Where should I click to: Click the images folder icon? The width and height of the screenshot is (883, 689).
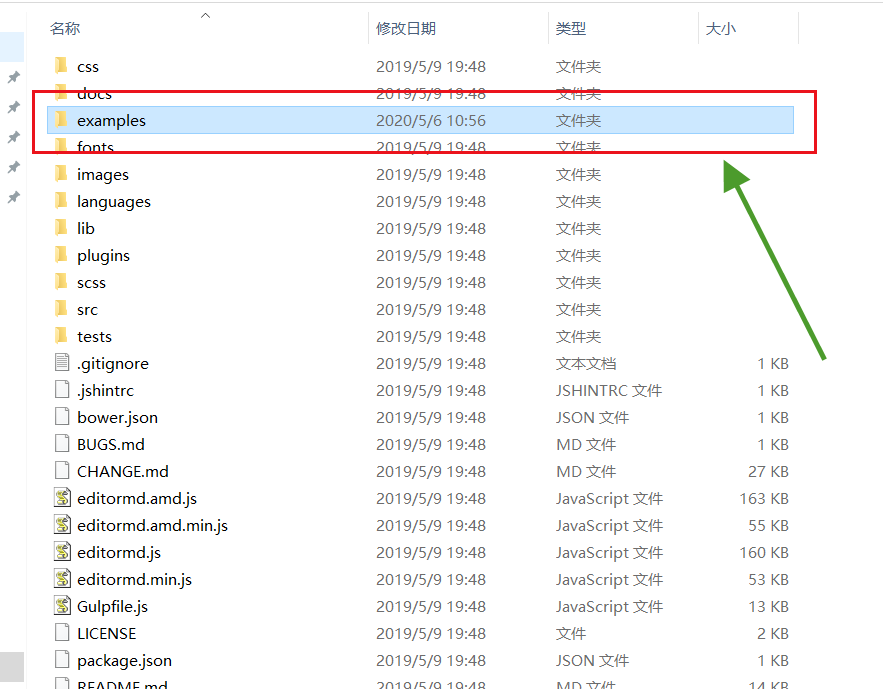click(x=61, y=174)
